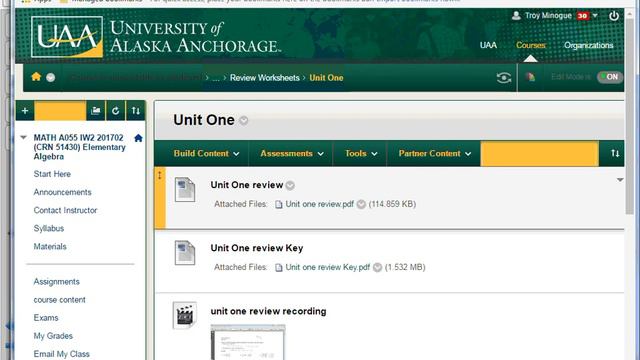This screenshot has width=640, height=360.
Task: Open course content menu link
Action: point(60,300)
